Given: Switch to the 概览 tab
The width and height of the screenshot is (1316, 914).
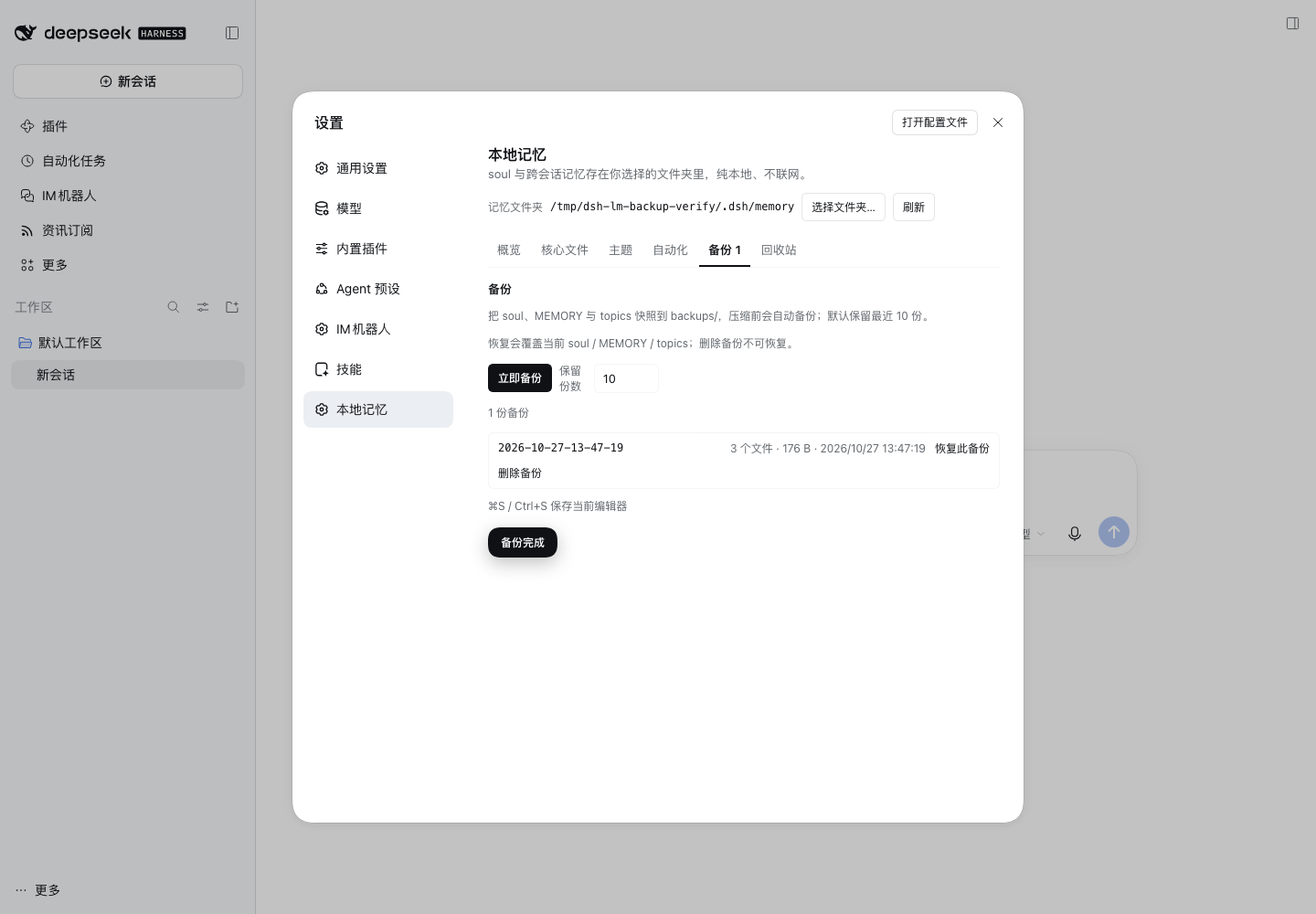Looking at the screenshot, I should tap(509, 250).
